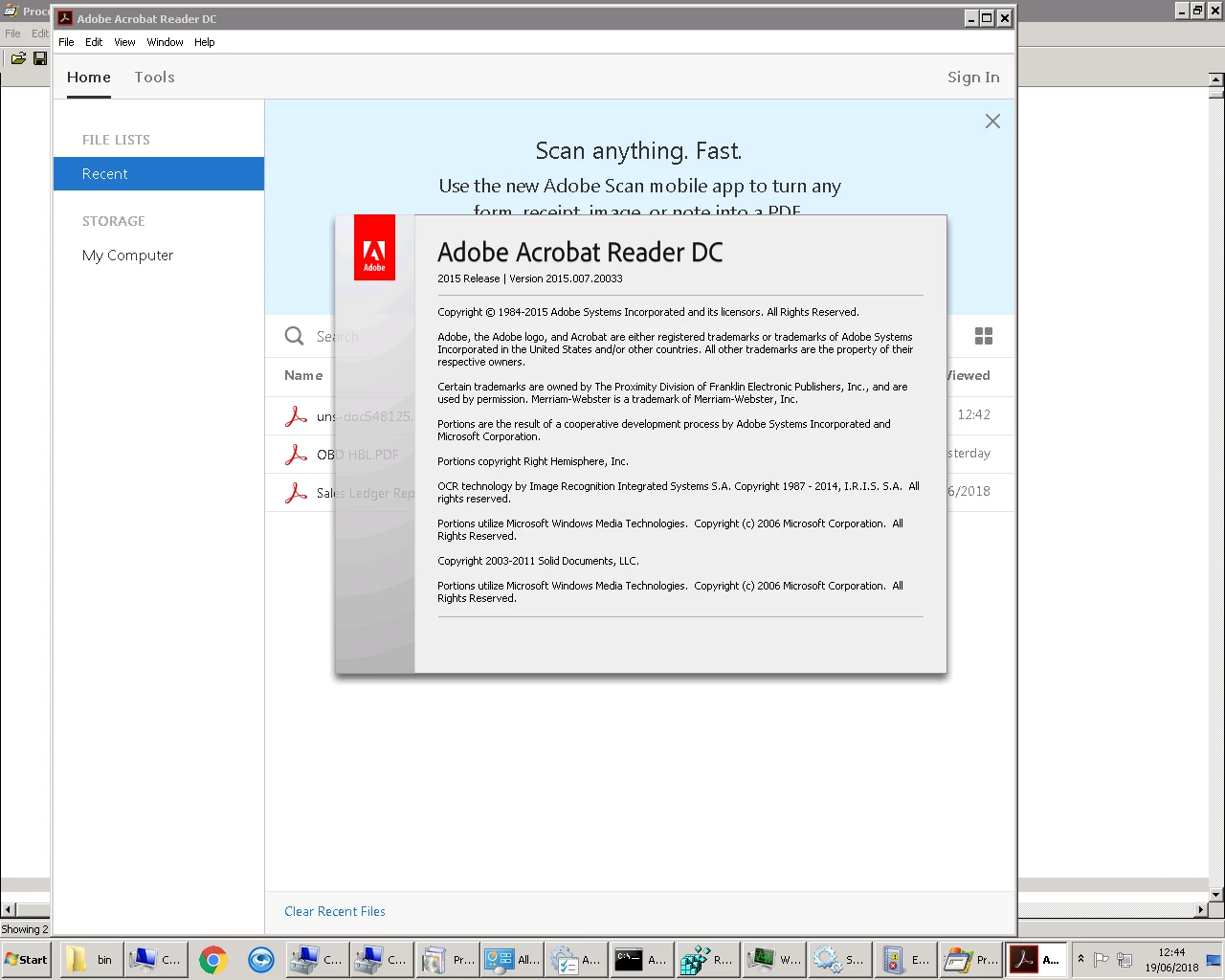This screenshot has width=1225, height=980.
Task: Switch to the Tools tab
Action: click(x=154, y=78)
